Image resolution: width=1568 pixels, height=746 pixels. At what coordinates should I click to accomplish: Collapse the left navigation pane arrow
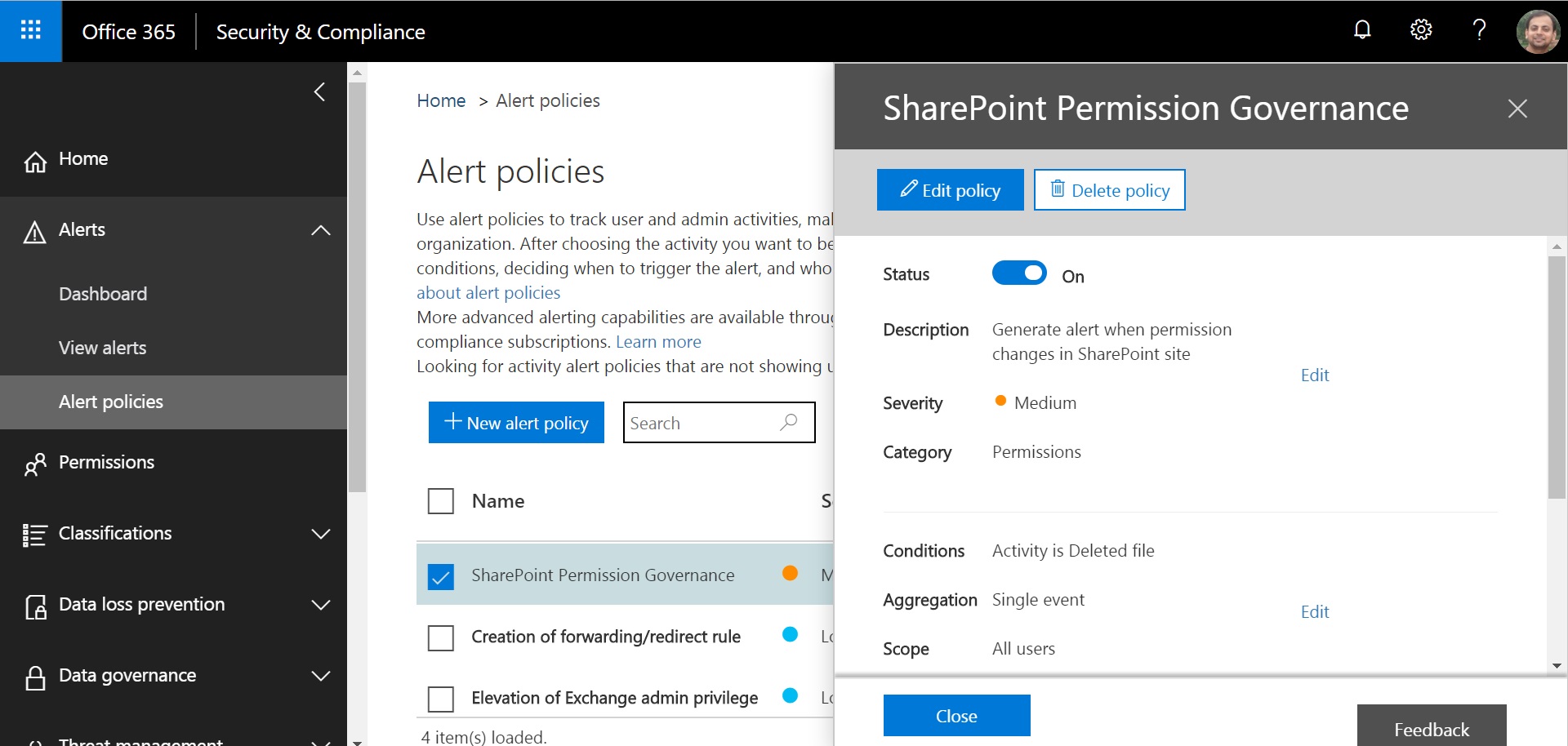[320, 92]
